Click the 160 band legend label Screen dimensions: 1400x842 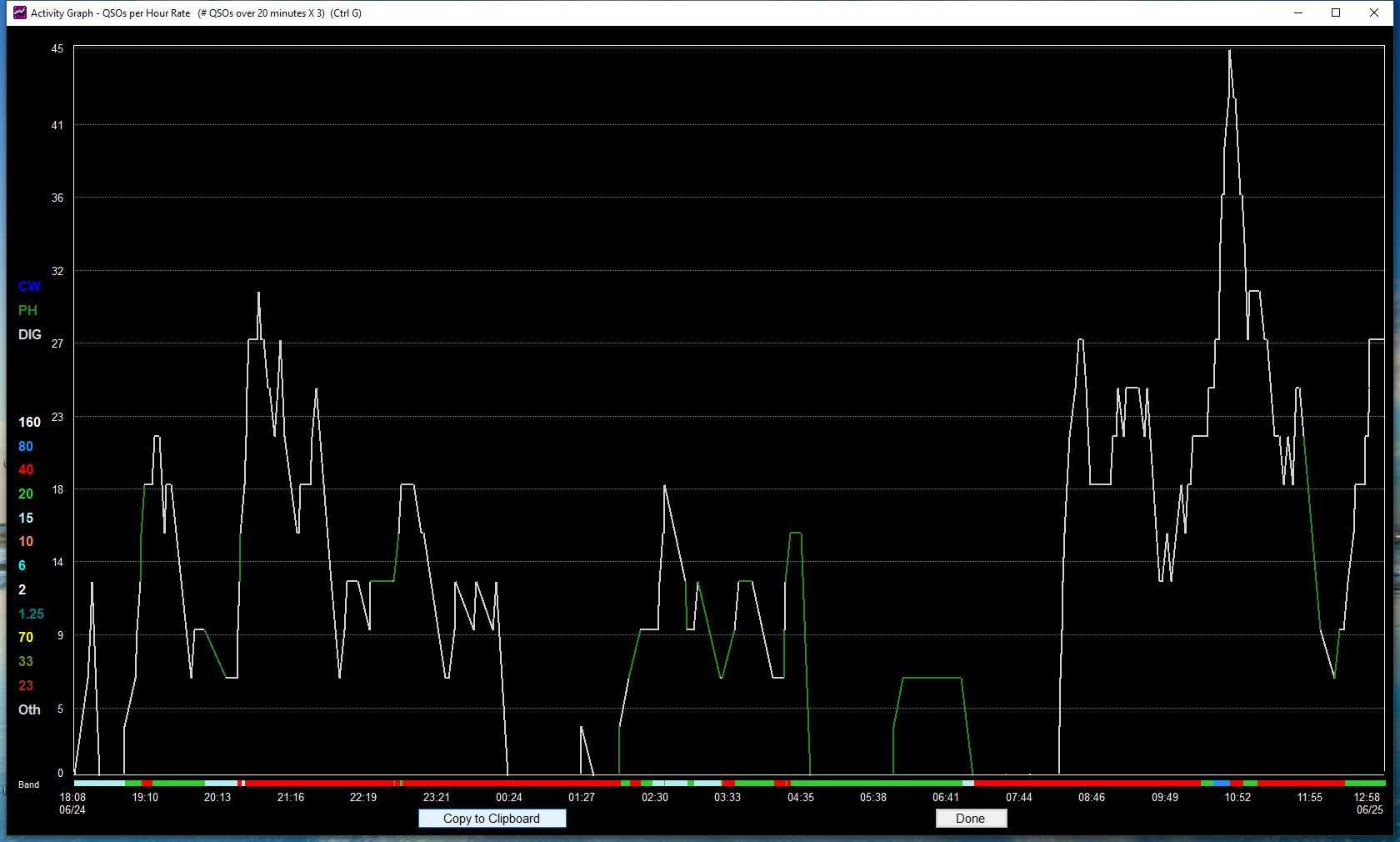pos(29,423)
